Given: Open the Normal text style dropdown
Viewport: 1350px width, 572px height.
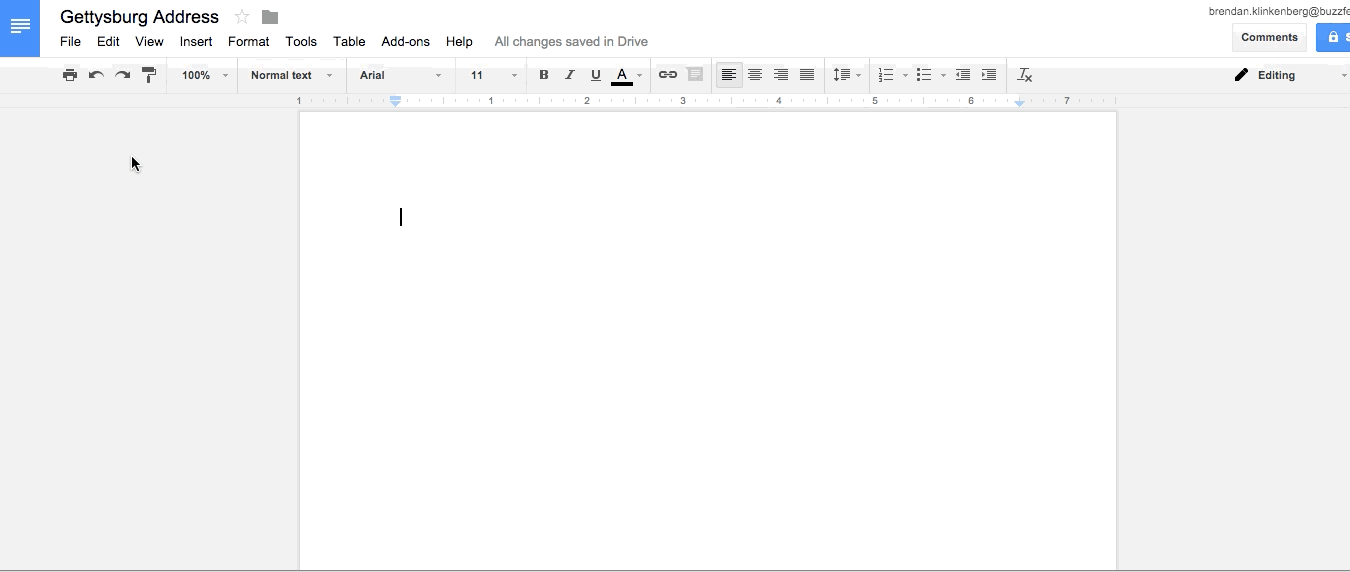Looking at the screenshot, I should 291,75.
